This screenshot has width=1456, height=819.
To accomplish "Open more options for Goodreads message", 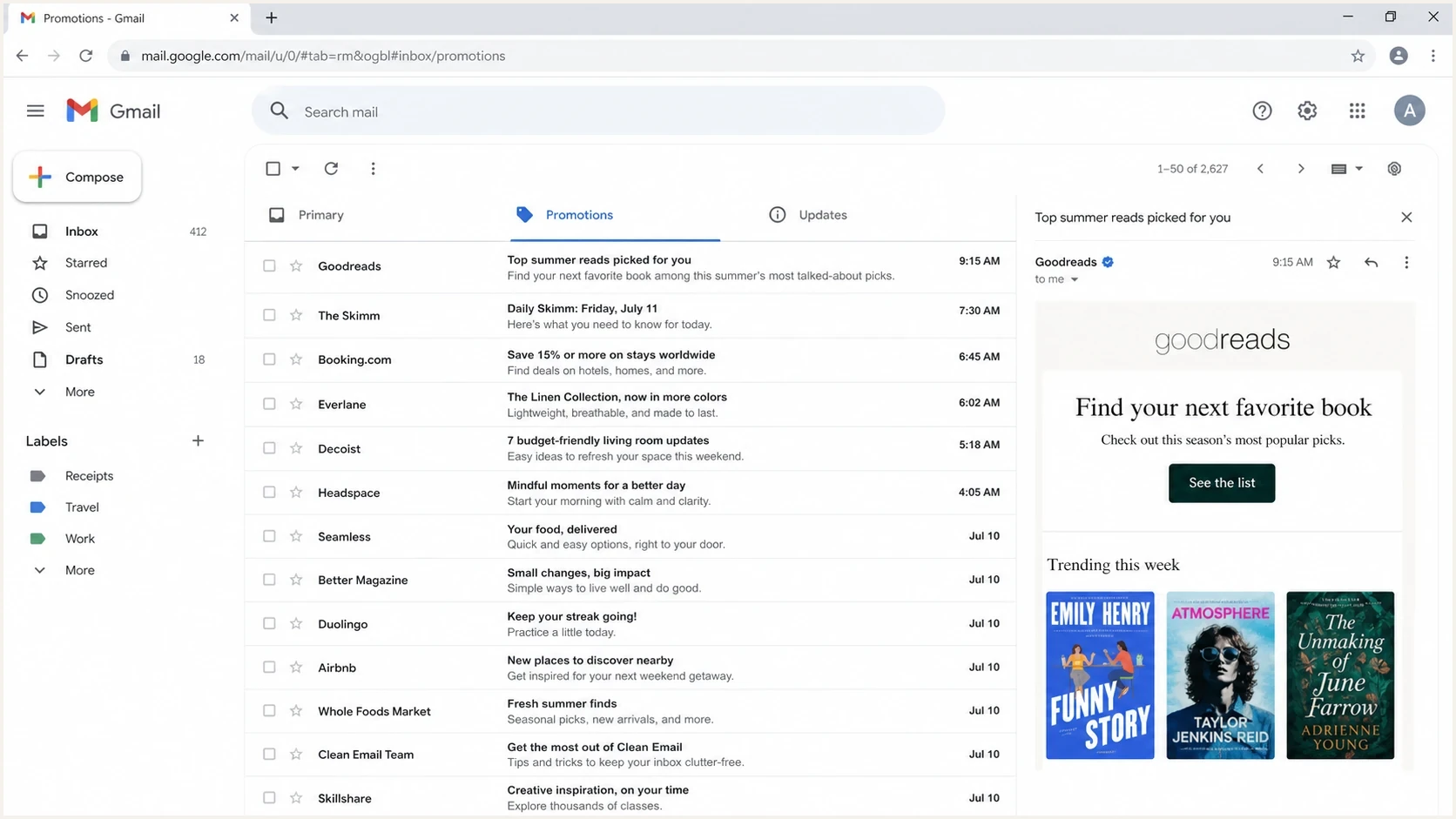I will click(x=1406, y=262).
